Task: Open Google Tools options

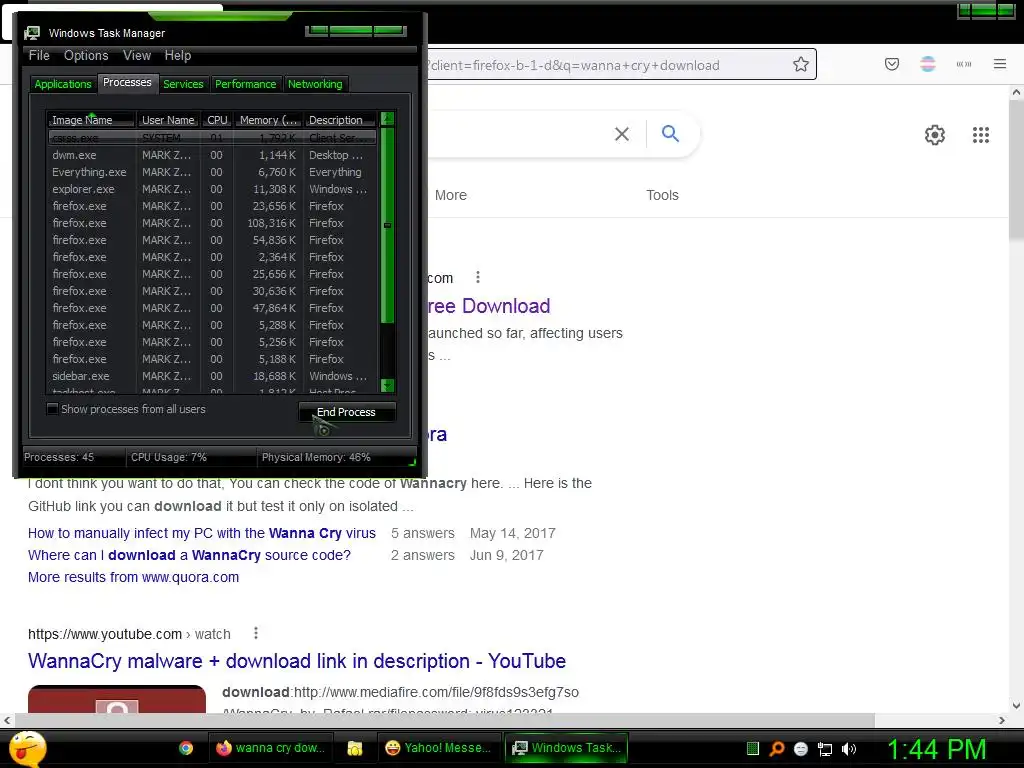Action: 662,195
